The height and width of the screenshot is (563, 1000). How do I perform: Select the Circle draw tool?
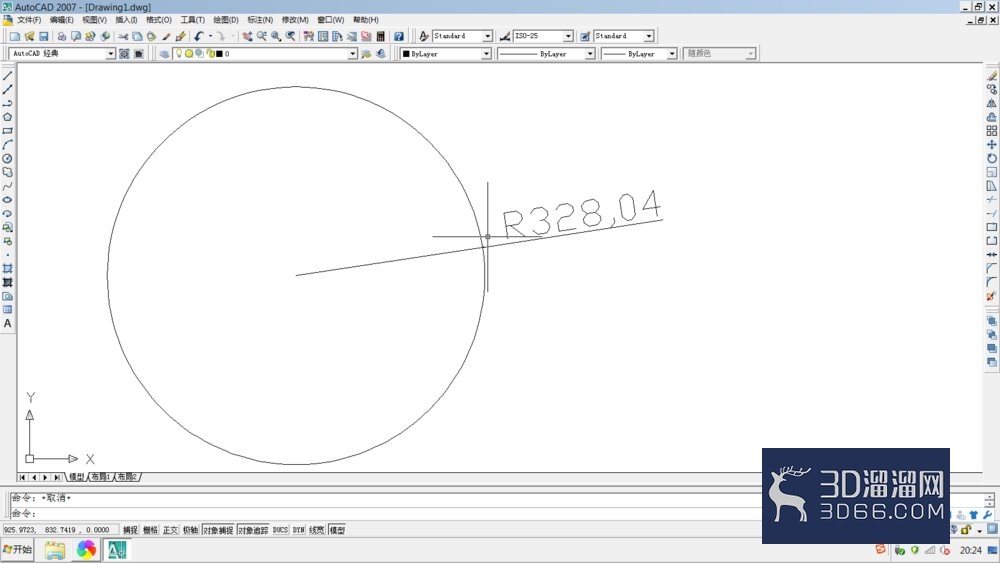pyautogui.click(x=8, y=159)
